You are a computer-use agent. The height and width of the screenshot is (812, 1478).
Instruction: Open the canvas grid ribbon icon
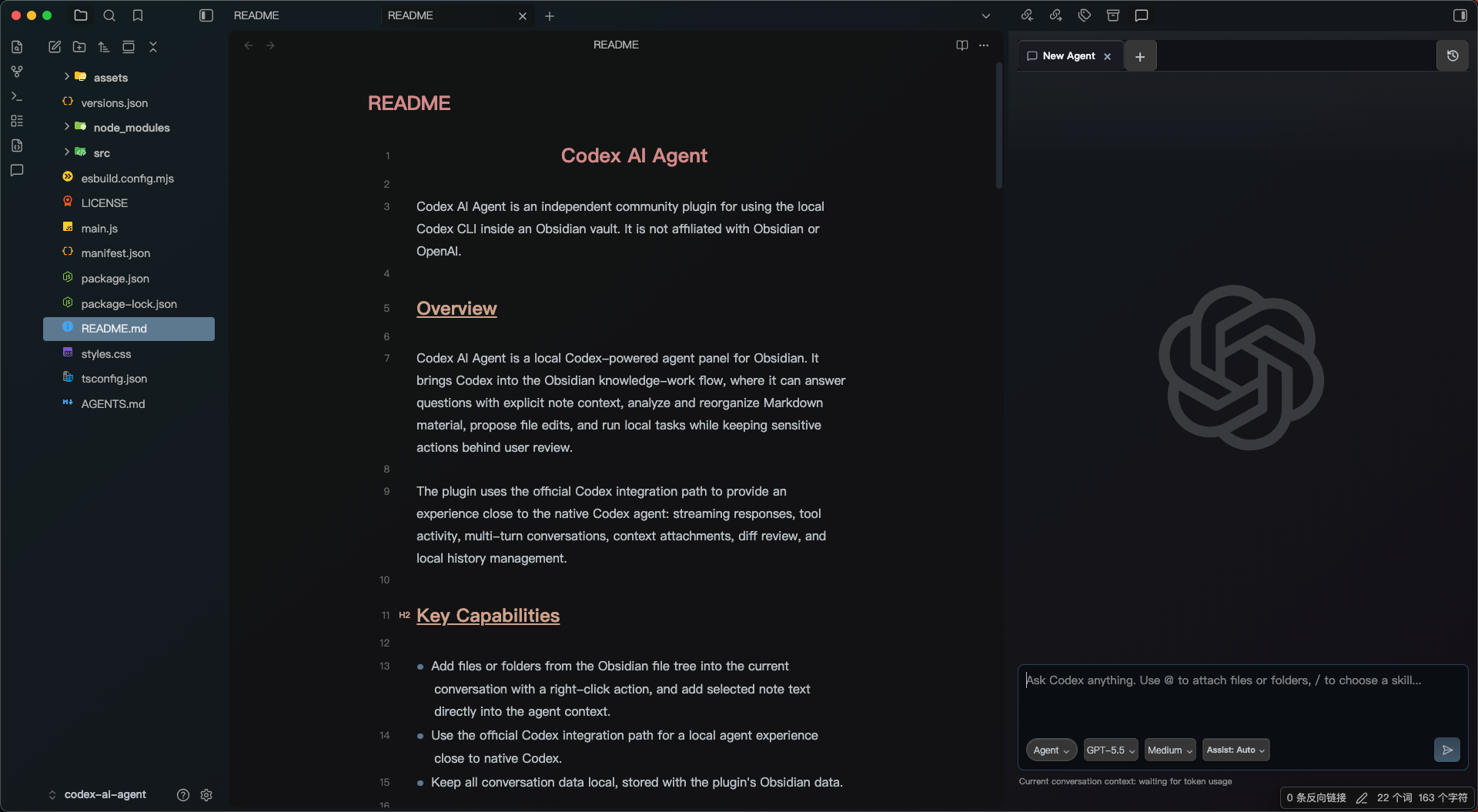click(17, 121)
